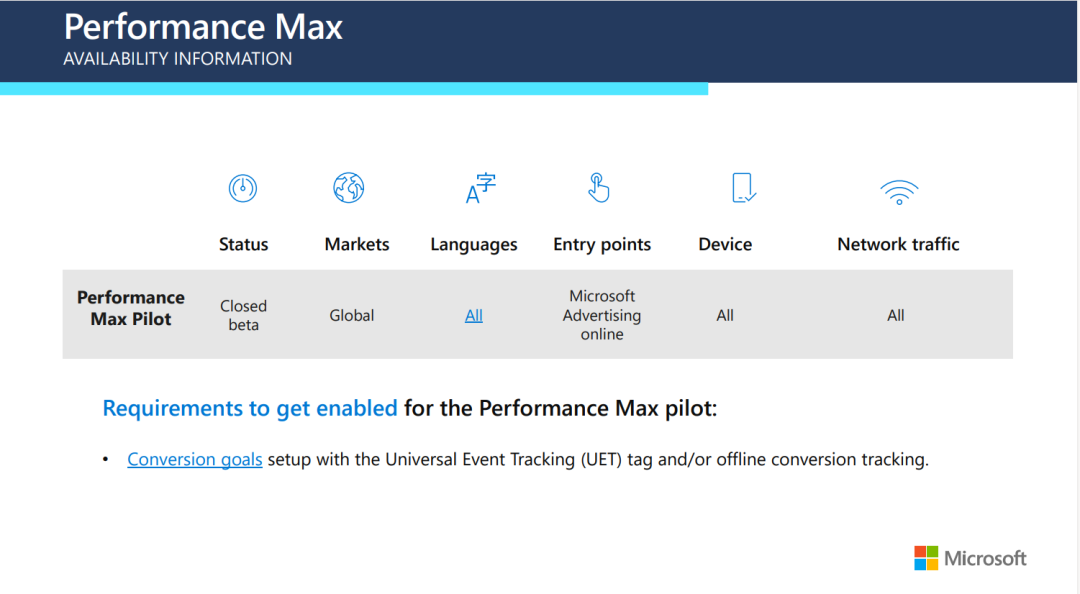Click the Availability Information subtitle

click(178, 59)
